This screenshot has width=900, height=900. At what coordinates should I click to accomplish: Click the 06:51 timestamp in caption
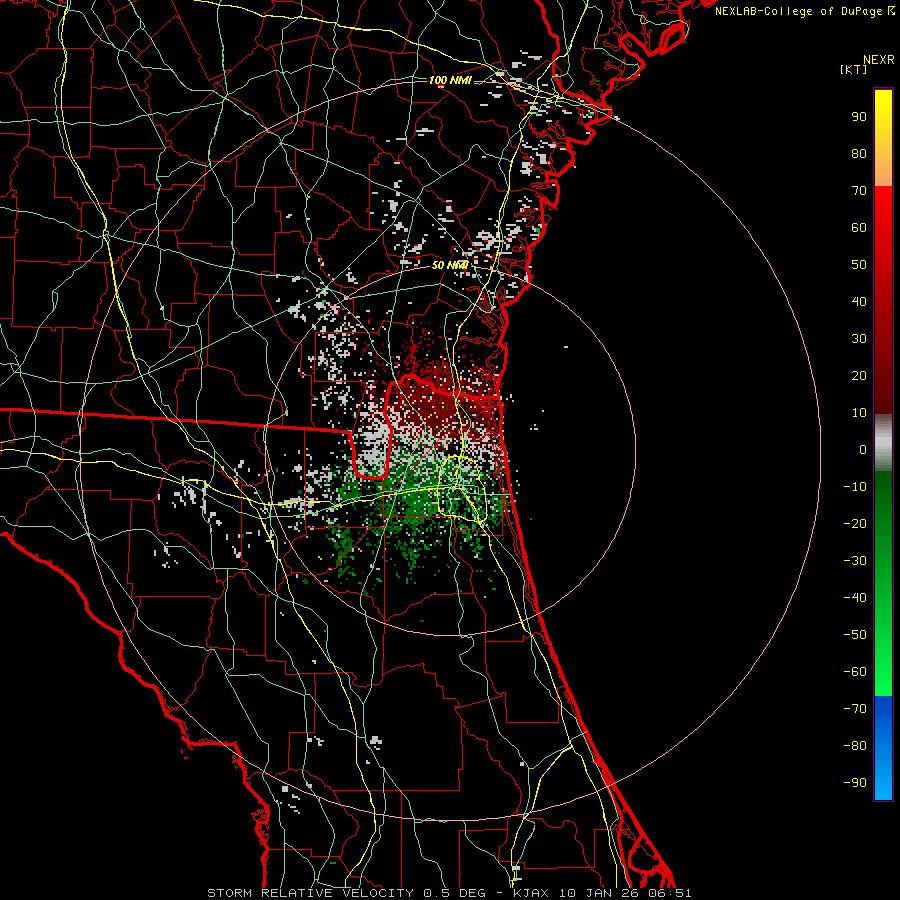[x=670, y=893]
